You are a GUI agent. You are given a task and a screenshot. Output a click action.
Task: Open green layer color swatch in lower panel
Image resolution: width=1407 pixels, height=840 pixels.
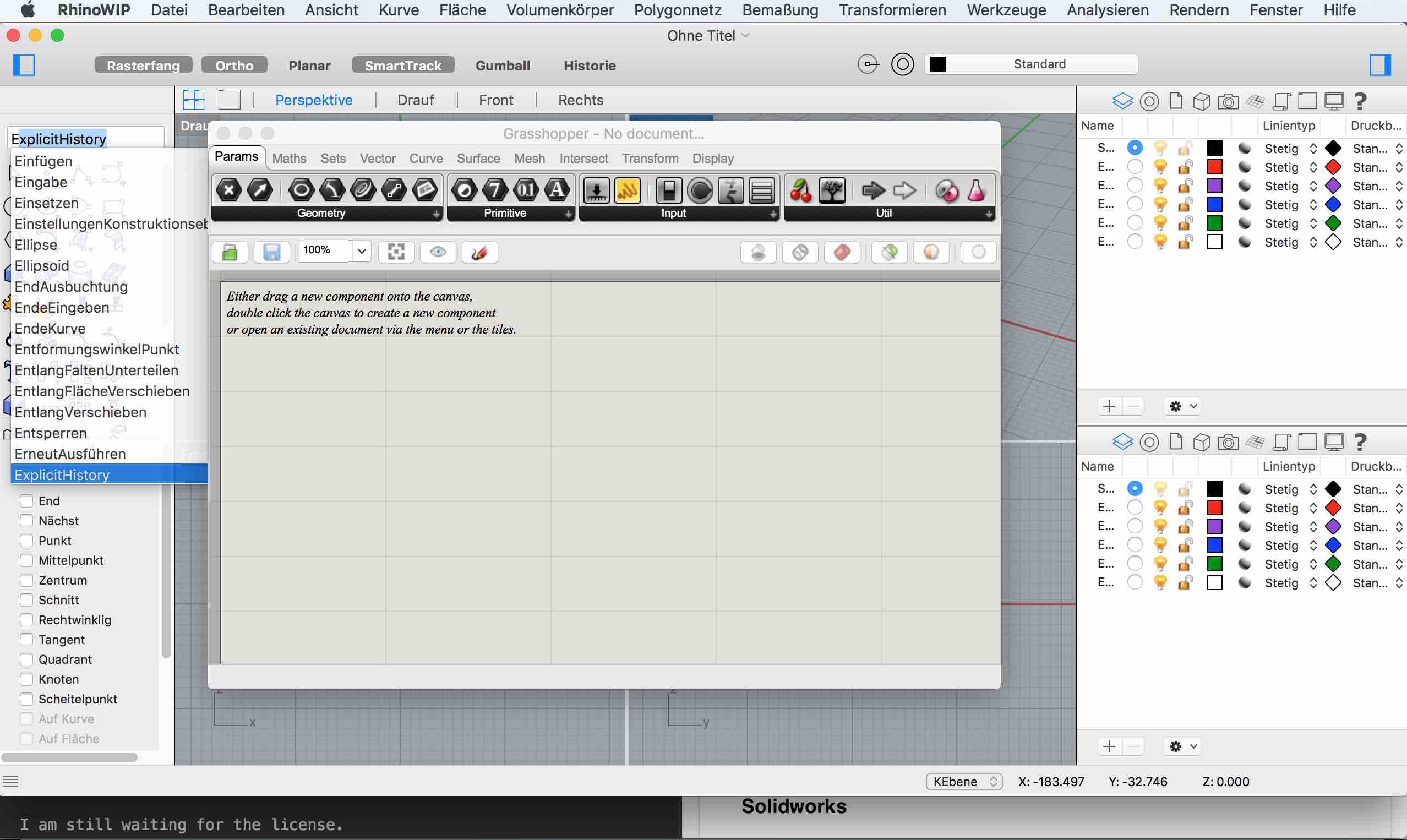point(1214,564)
